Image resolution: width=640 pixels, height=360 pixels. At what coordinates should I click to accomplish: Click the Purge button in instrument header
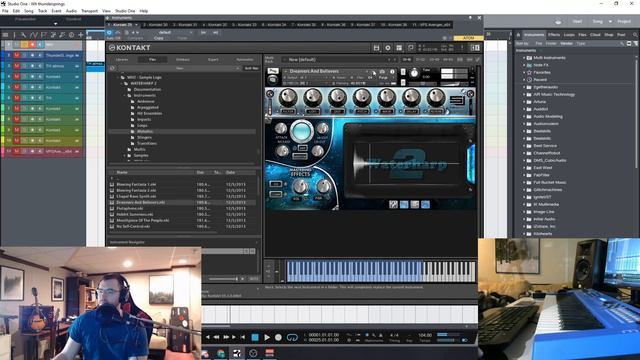pyautogui.click(x=383, y=77)
